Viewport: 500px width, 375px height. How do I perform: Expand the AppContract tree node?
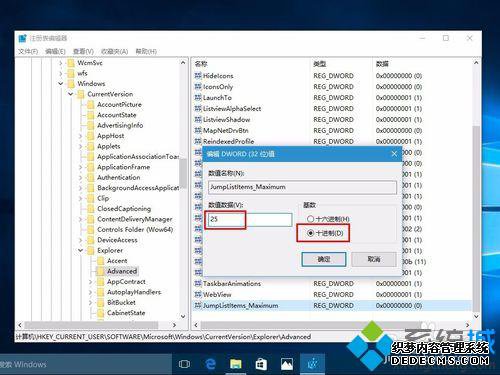(90, 282)
